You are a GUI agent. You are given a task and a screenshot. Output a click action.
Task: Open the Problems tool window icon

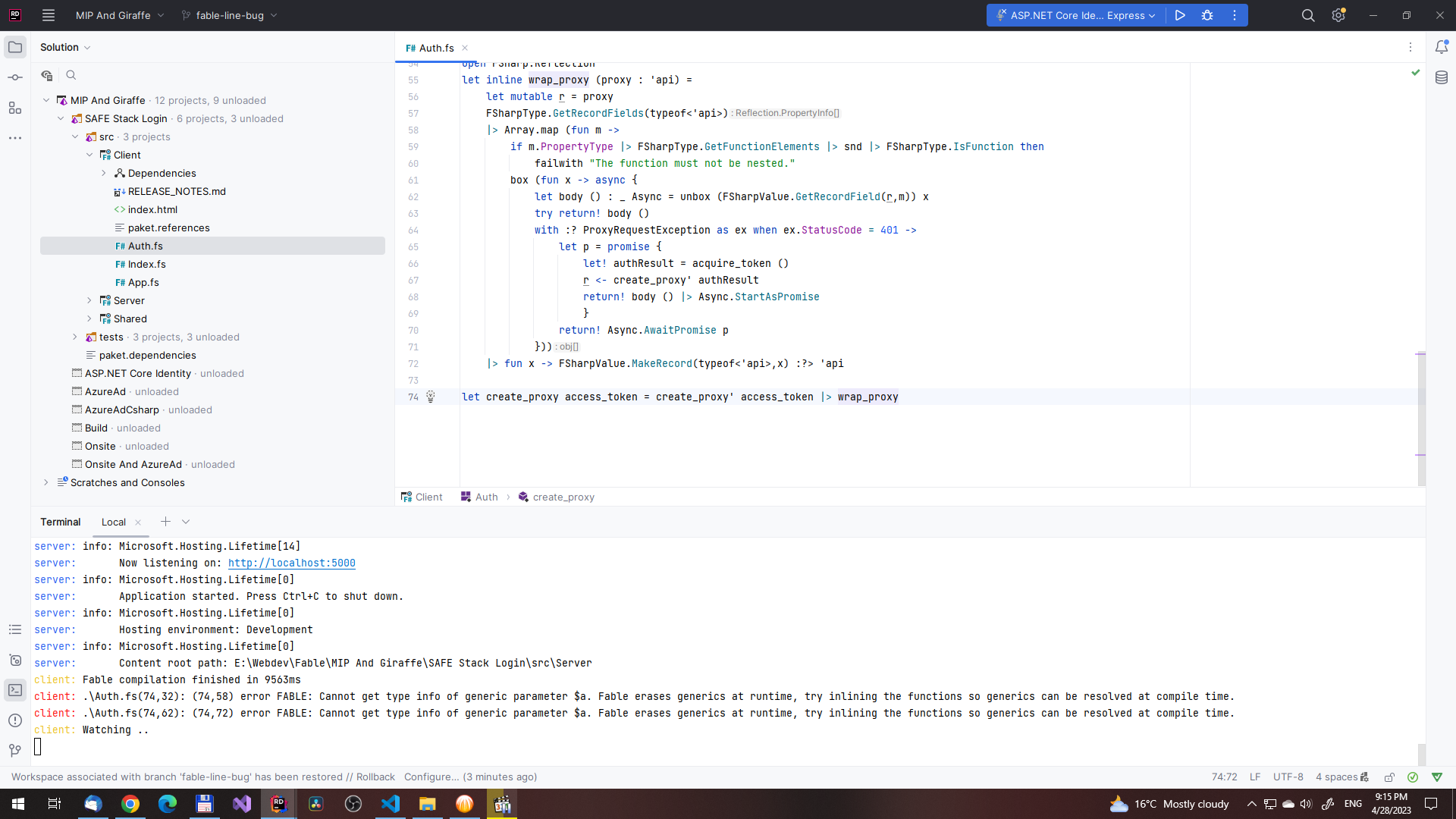15,720
